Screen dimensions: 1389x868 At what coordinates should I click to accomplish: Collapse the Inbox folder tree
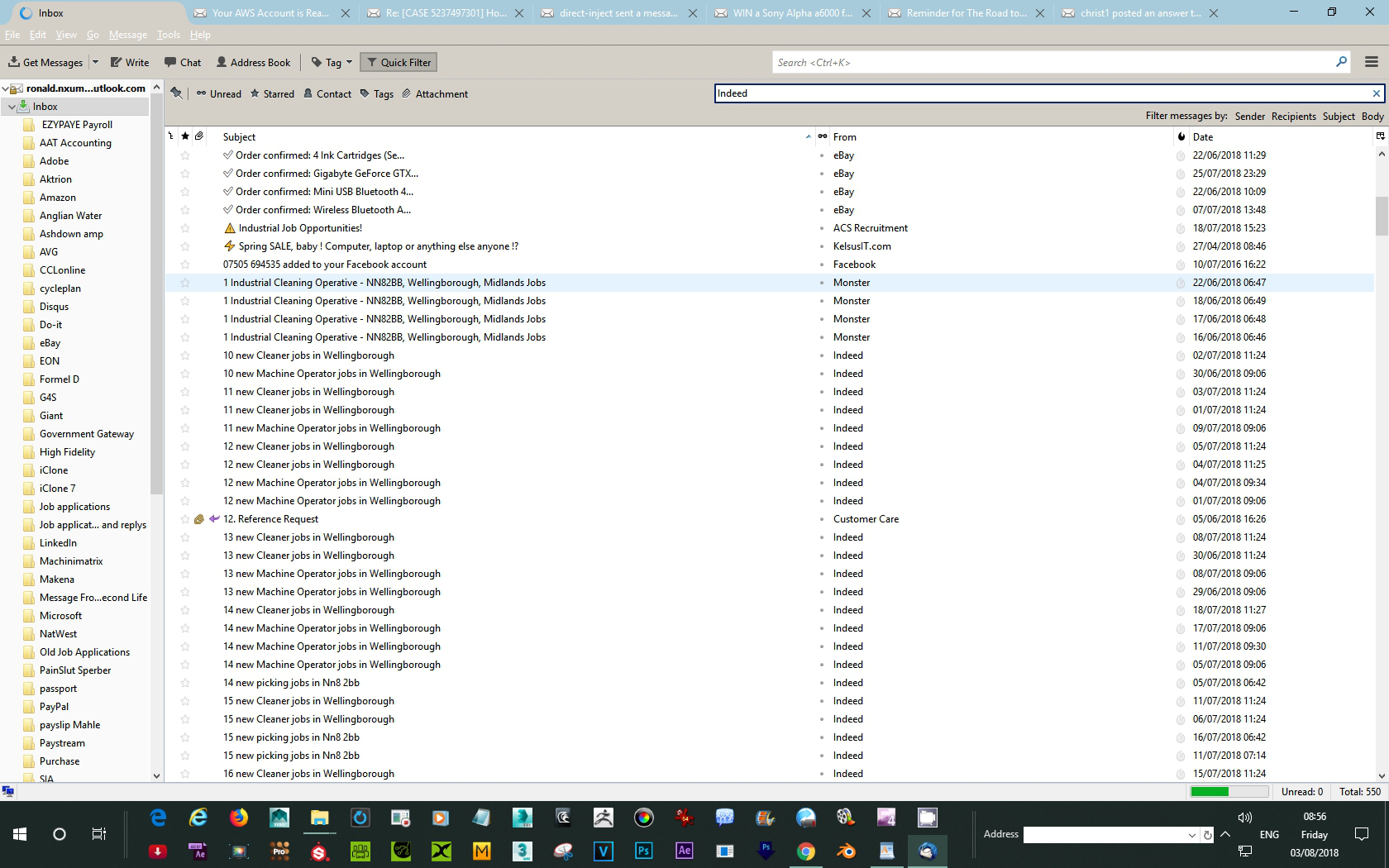tap(12, 107)
